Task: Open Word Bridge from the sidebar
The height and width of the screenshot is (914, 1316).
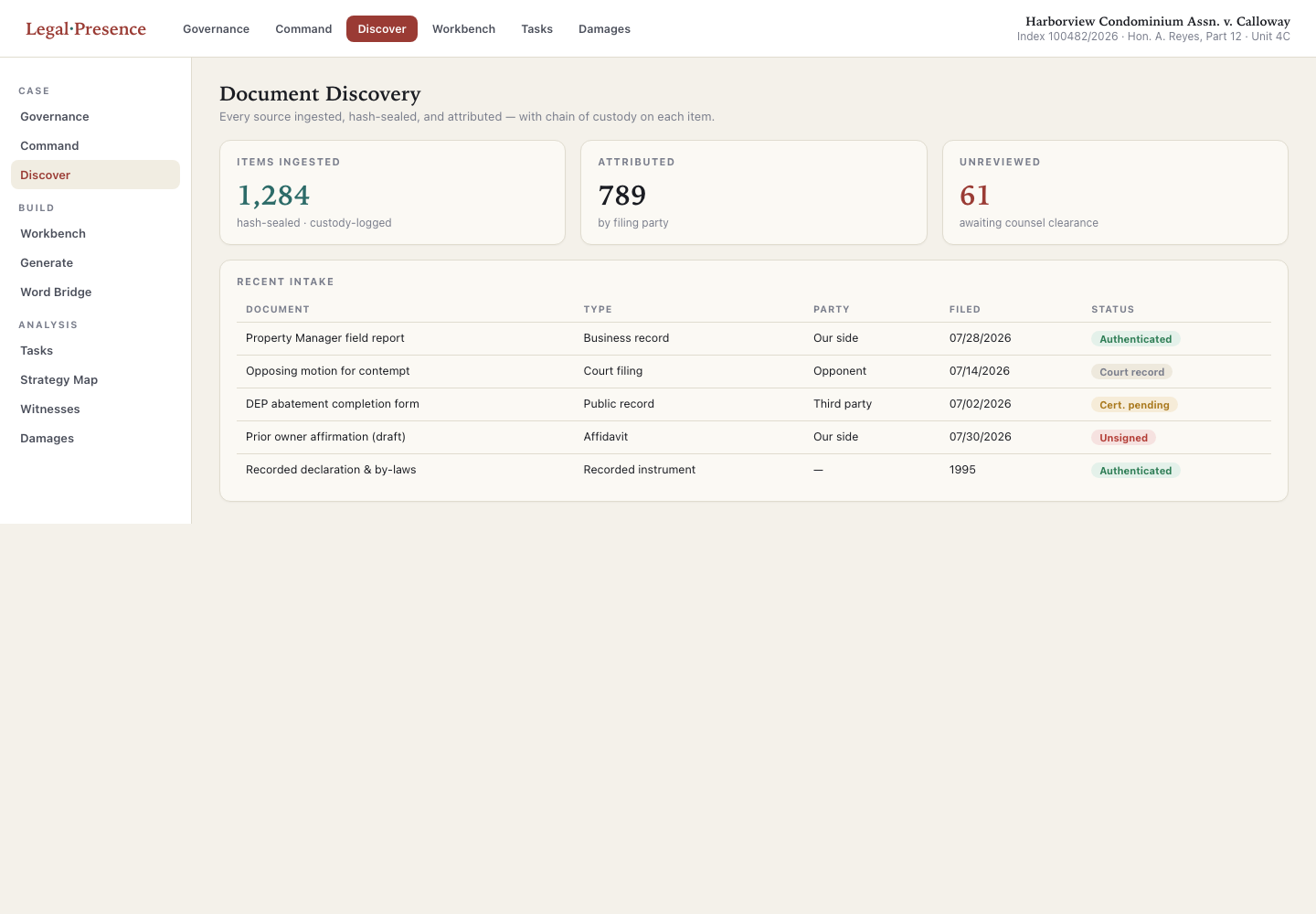Action: point(95,292)
